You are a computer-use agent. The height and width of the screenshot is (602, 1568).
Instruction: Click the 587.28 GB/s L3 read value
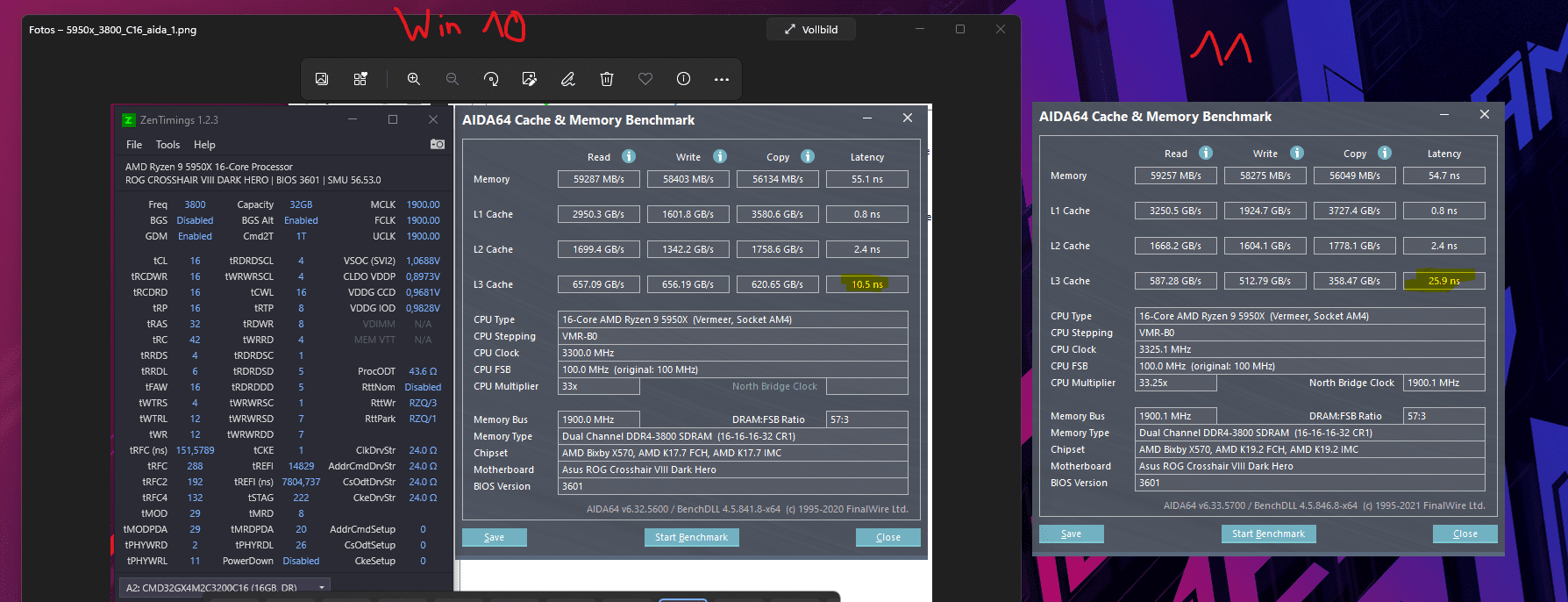[x=1176, y=281]
